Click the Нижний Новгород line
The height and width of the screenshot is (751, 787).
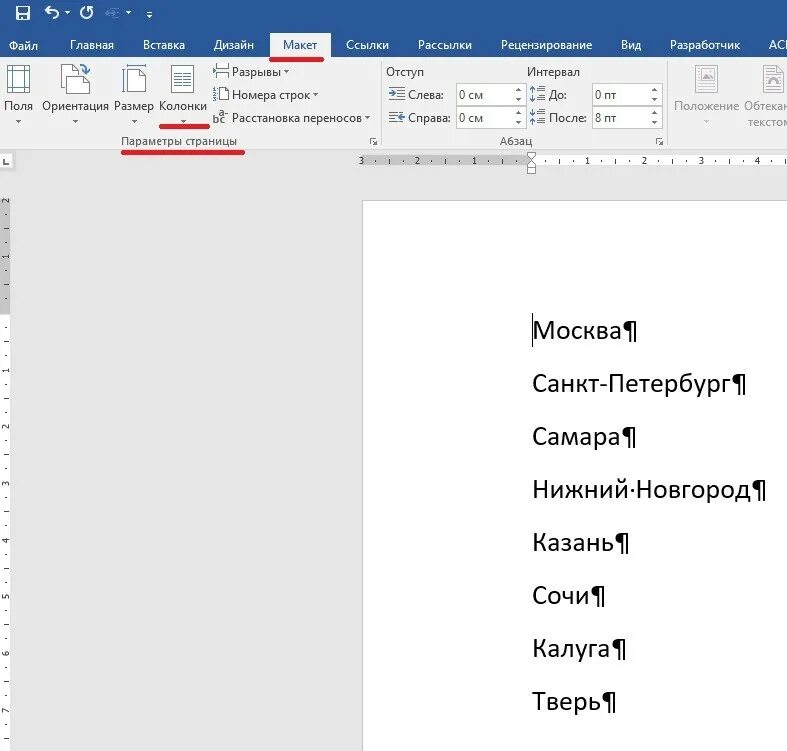(x=649, y=489)
